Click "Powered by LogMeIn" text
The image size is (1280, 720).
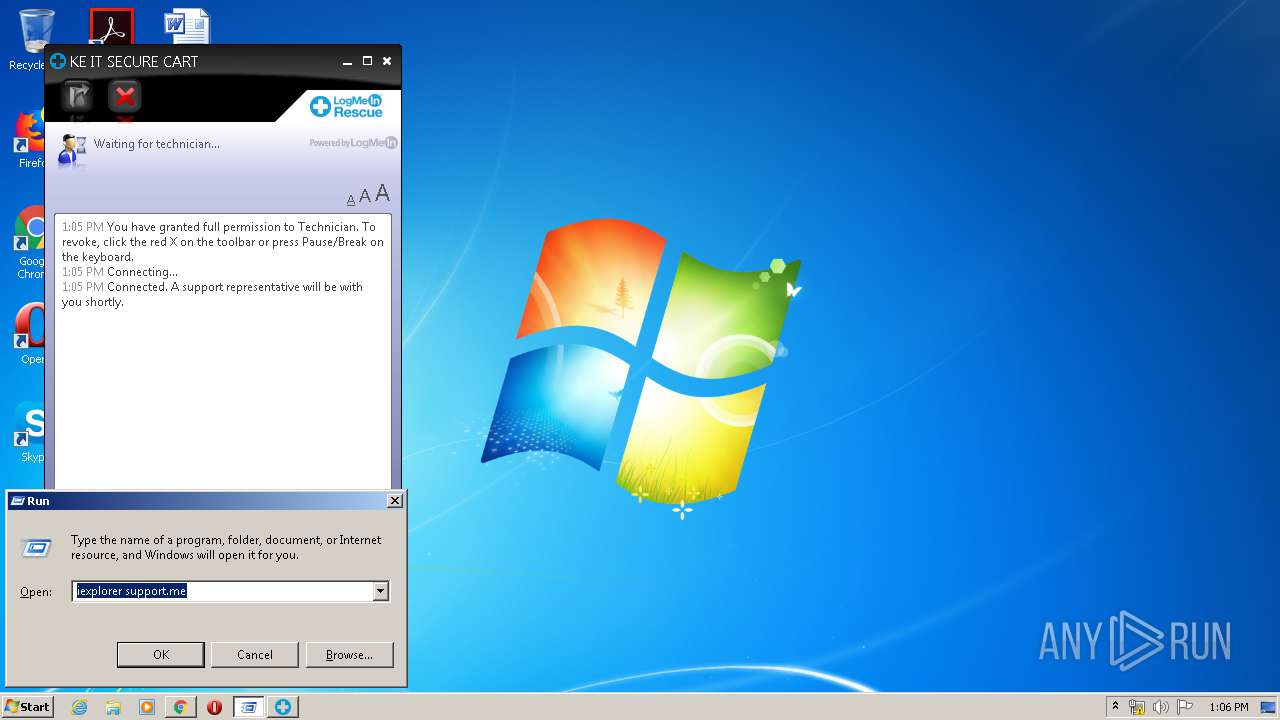pyautogui.click(x=353, y=143)
